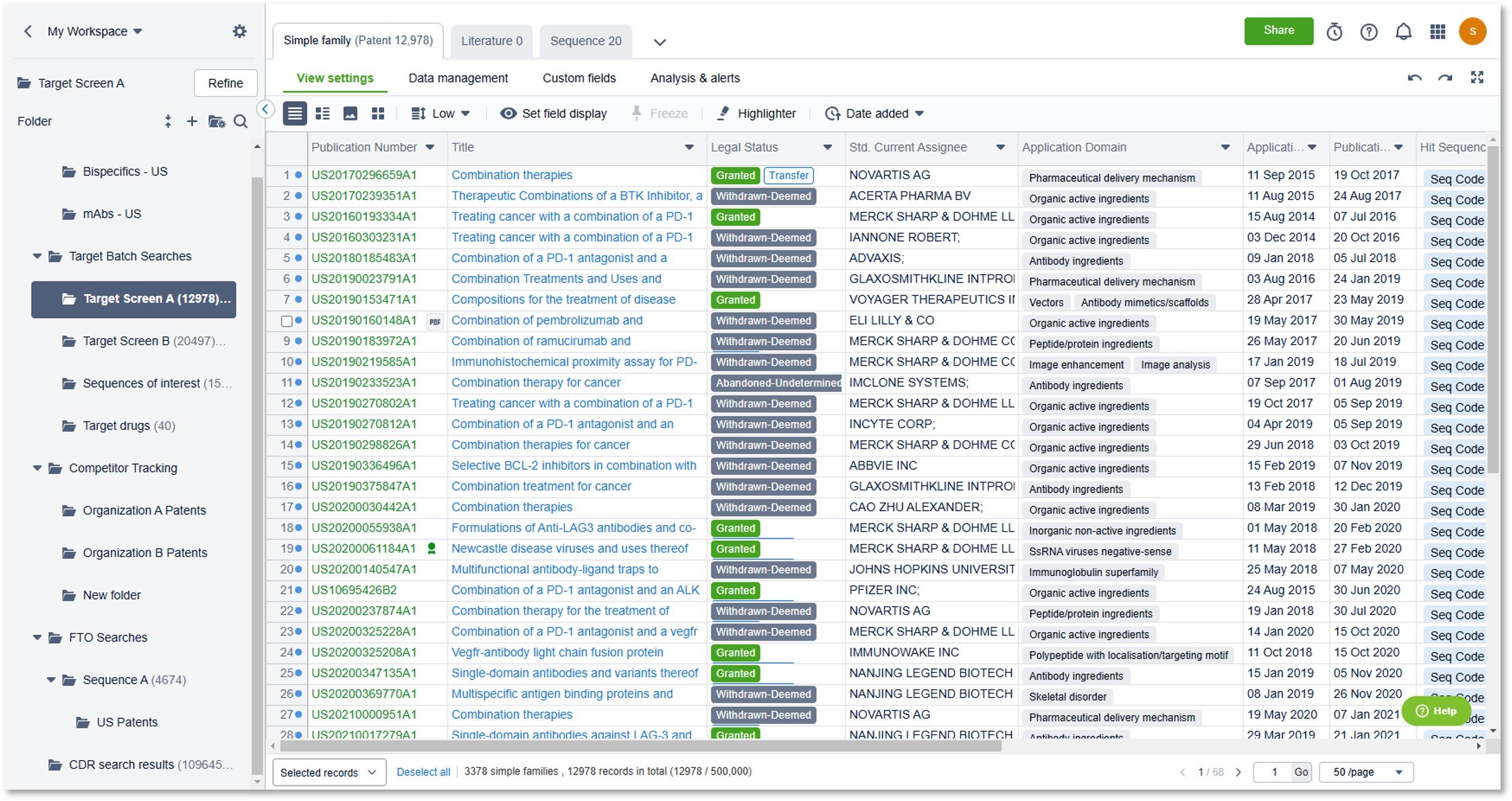Open the timer/history clock icon

click(x=1334, y=32)
